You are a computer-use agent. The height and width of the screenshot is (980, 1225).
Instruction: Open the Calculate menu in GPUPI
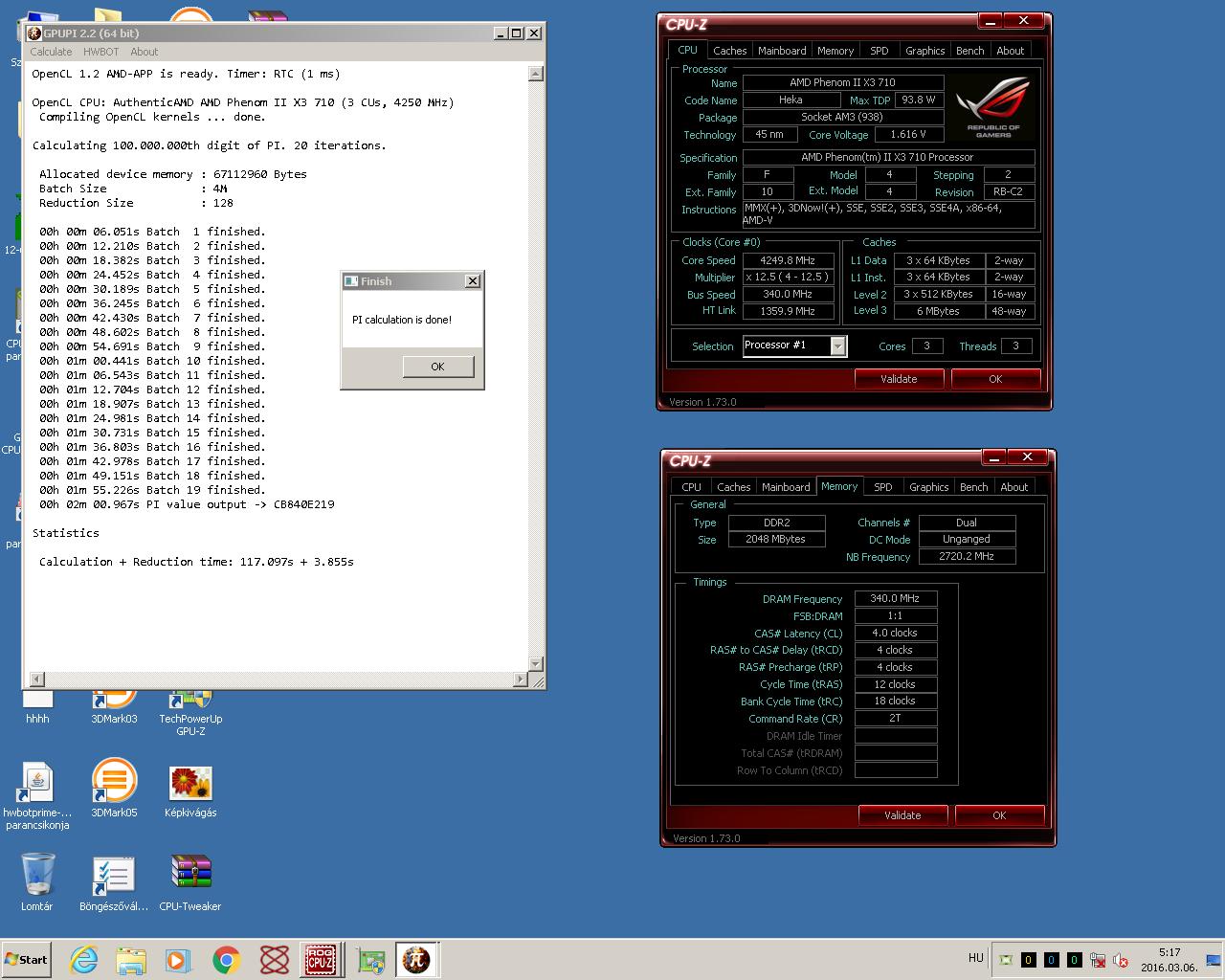pos(51,52)
